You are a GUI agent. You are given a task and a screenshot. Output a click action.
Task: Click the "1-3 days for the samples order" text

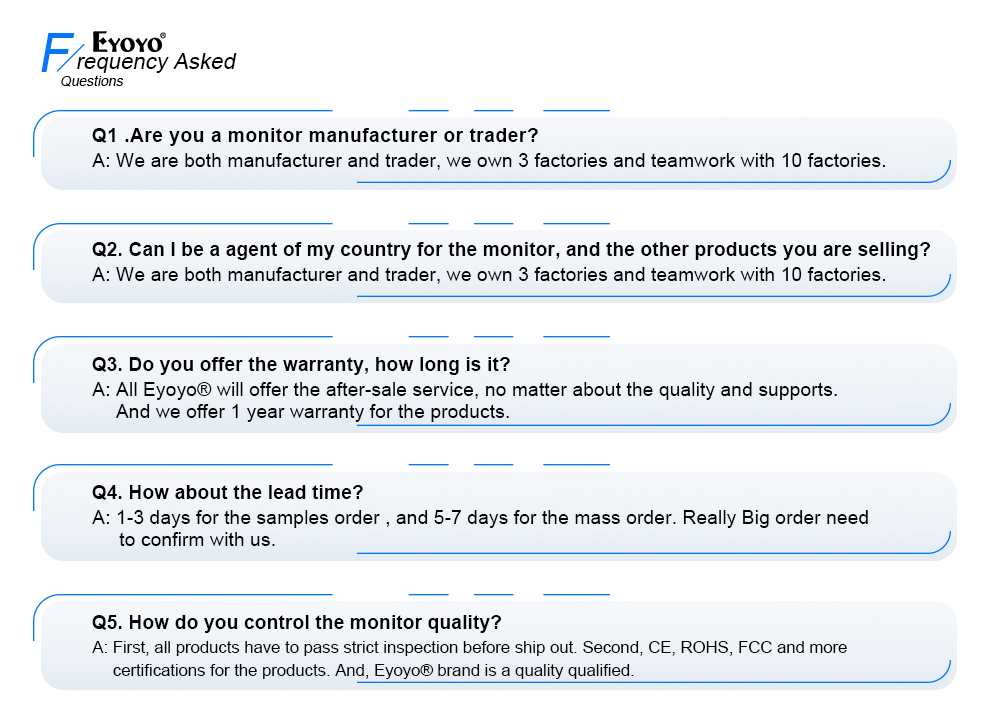pyautogui.click(x=247, y=518)
